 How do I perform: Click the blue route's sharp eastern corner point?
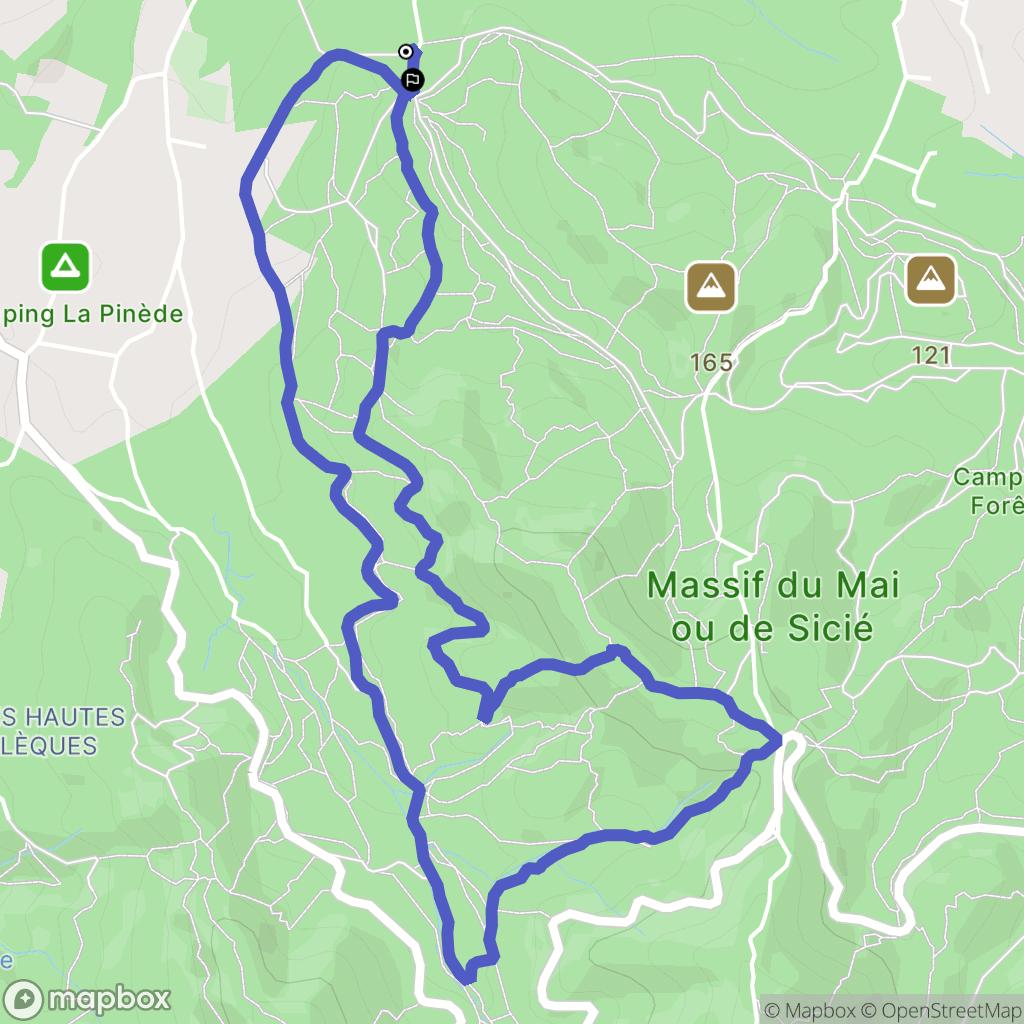coord(780,740)
